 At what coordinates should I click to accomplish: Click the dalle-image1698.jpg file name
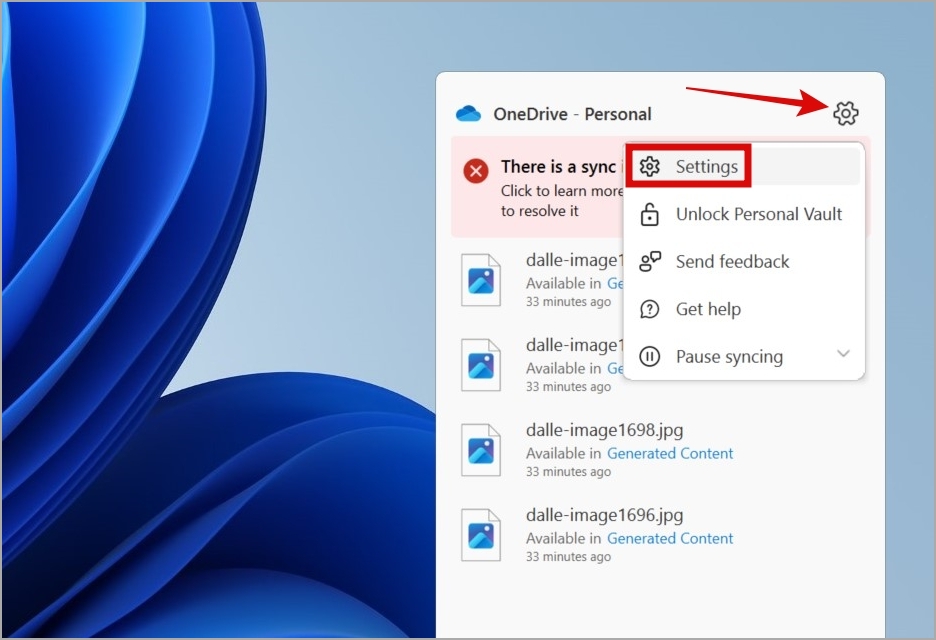point(604,430)
